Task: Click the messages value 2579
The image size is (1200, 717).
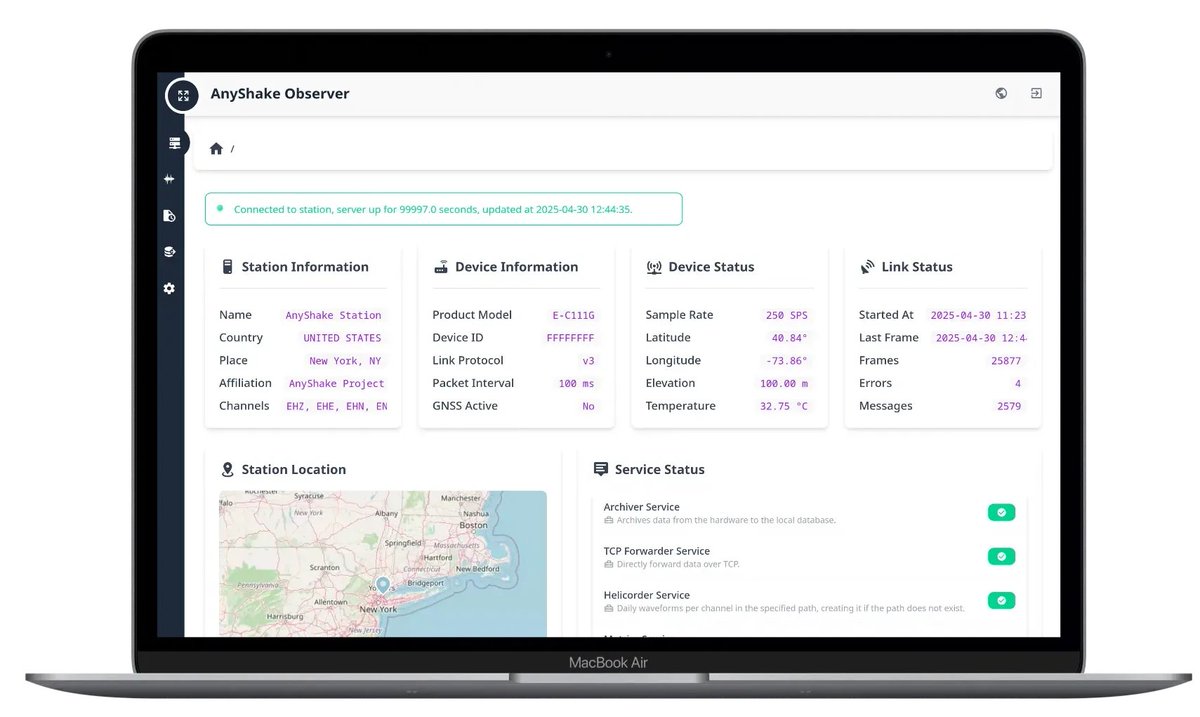Action: pyautogui.click(x=1009, y=406)
